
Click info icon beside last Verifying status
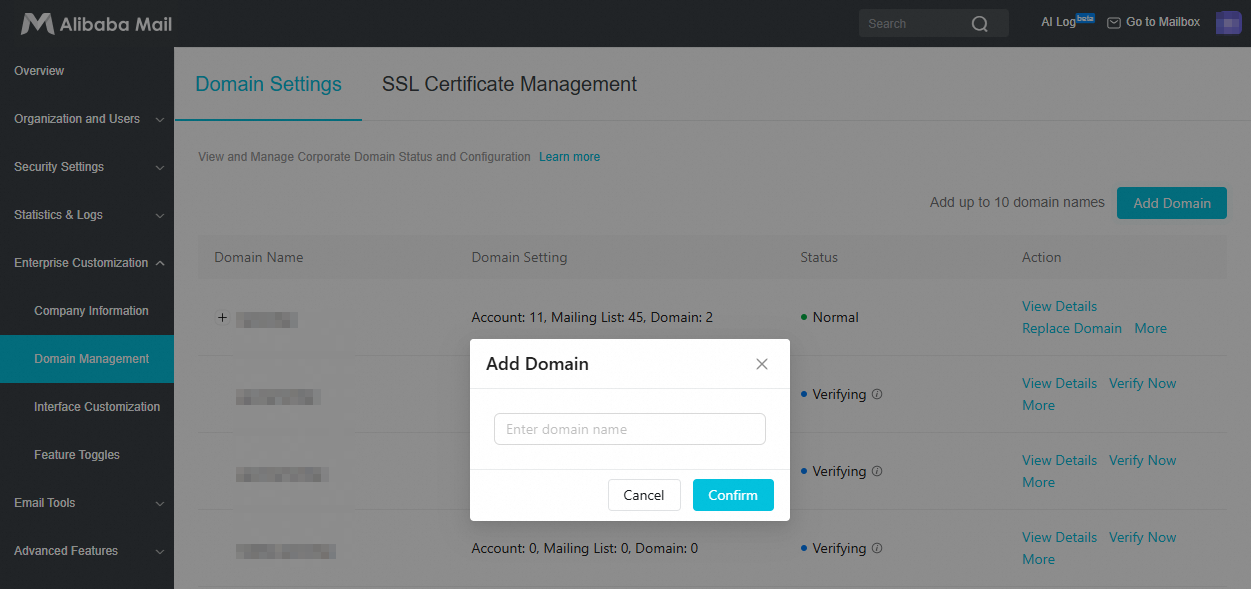pos(877,548)
